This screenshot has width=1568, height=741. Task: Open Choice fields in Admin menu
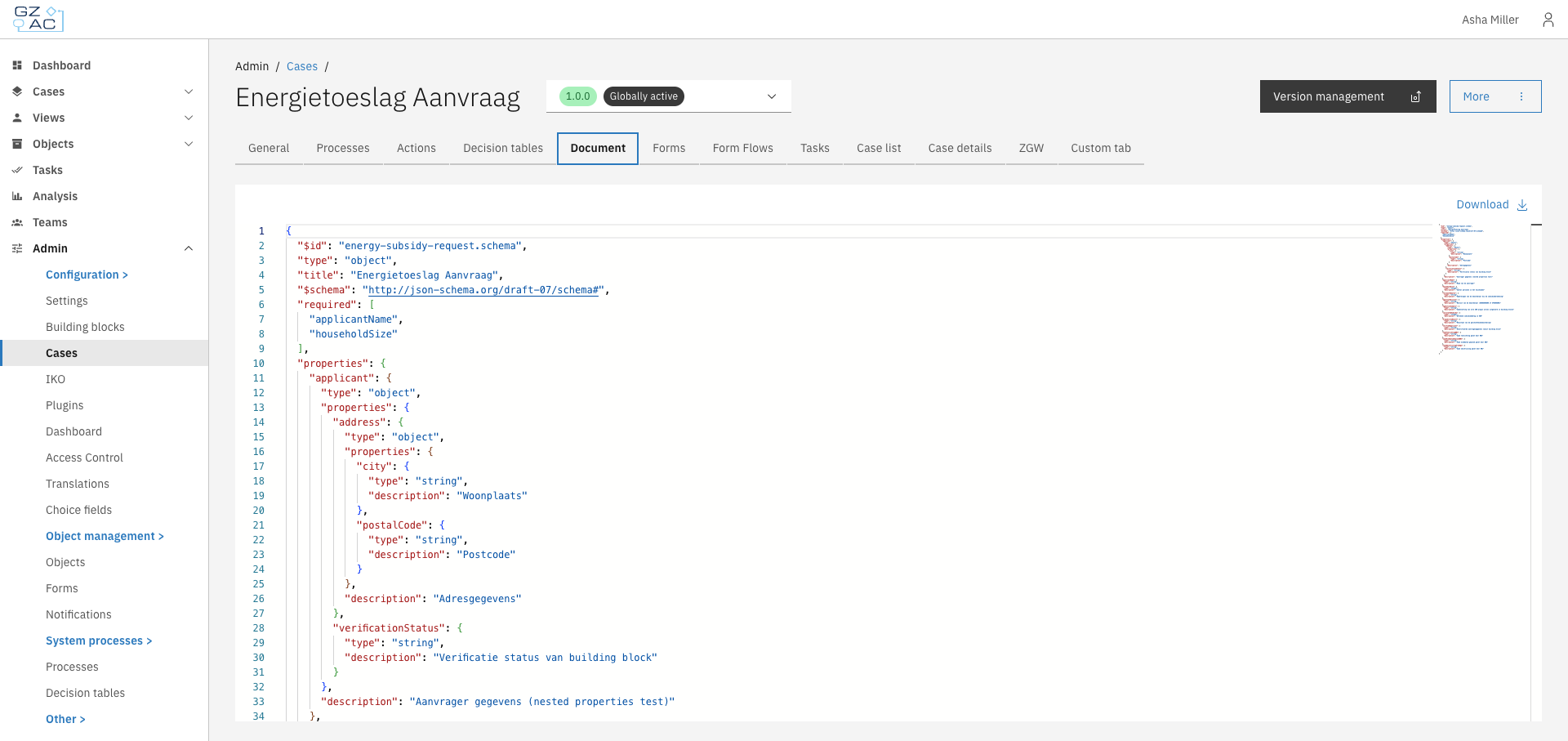coord(78,510)
